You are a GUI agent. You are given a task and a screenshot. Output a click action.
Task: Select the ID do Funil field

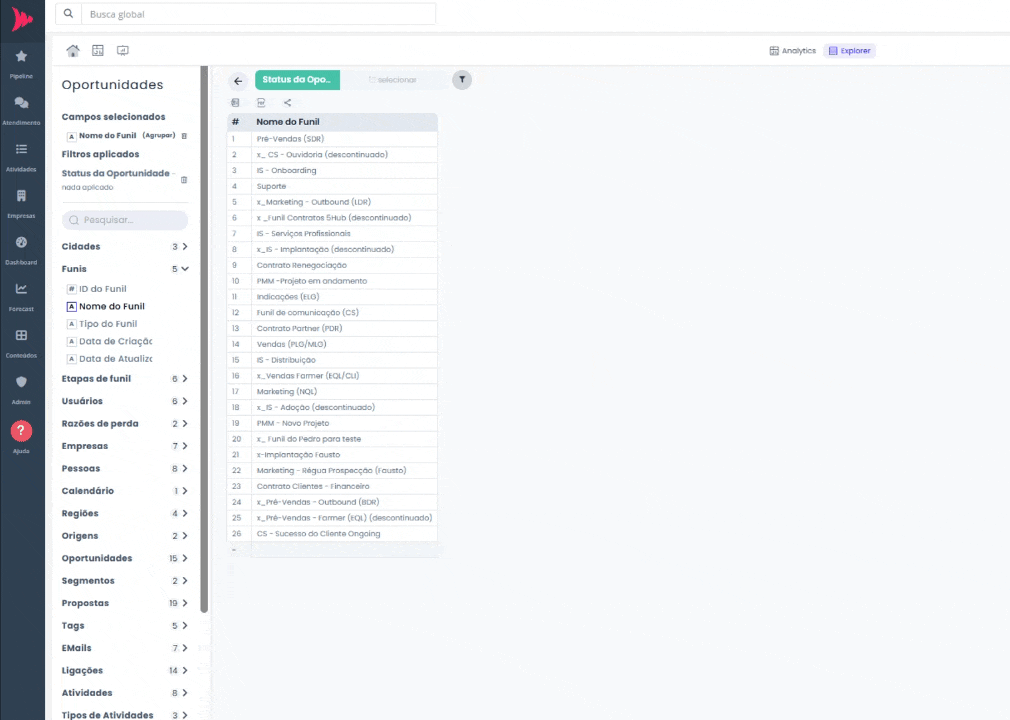102,289
